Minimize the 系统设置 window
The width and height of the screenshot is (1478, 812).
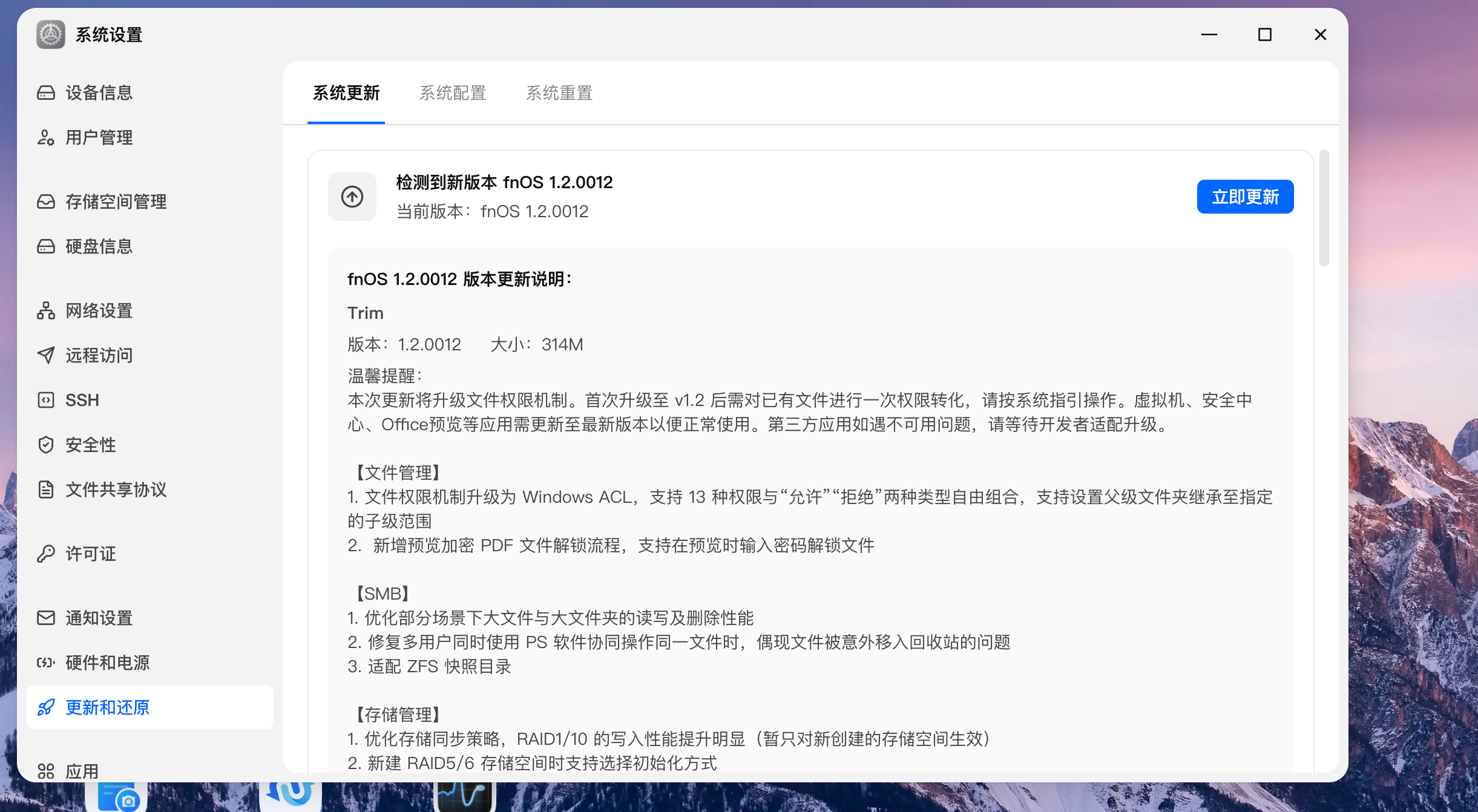pos(1209,34)
